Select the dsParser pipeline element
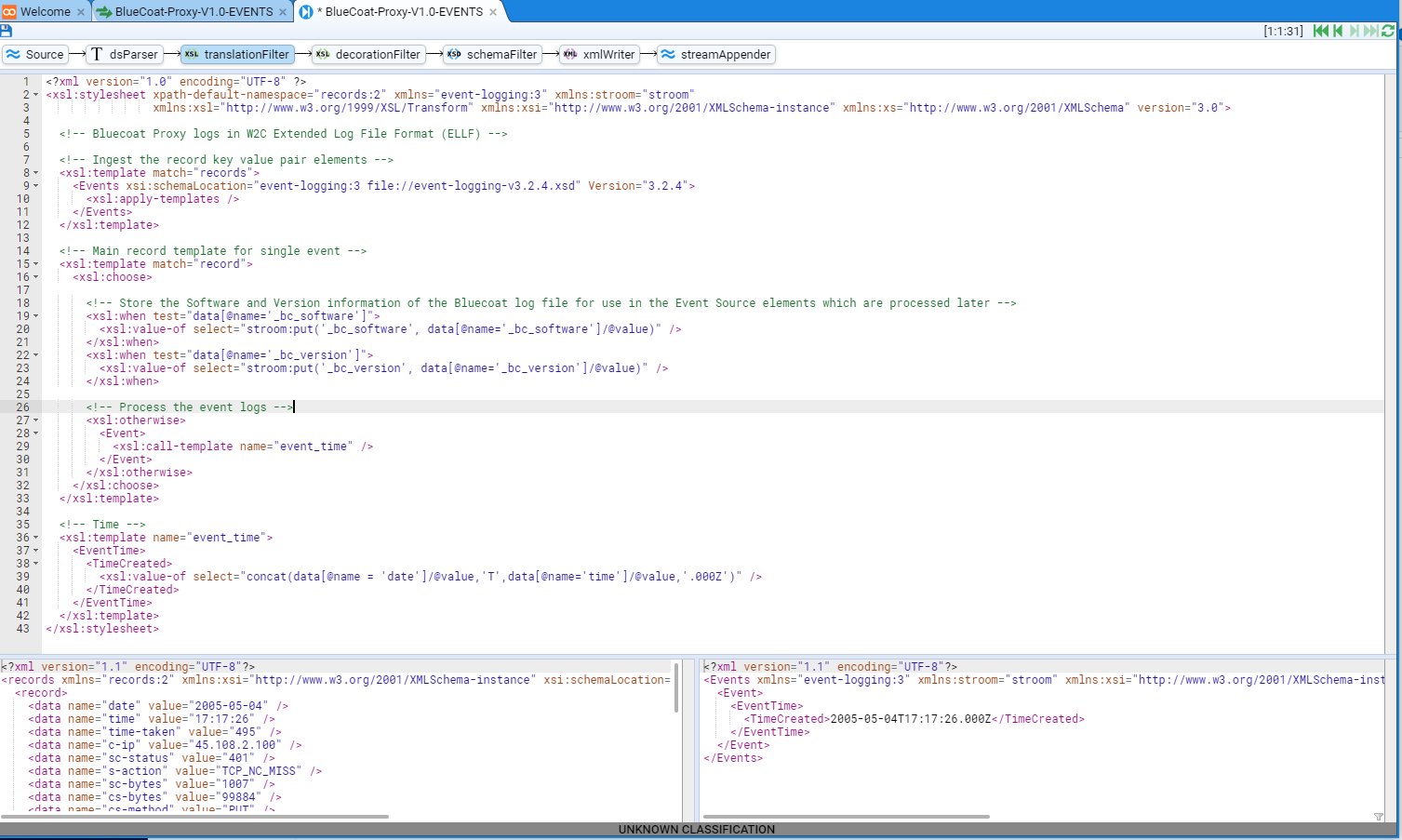1402x840 pixels. pos(125,55)
